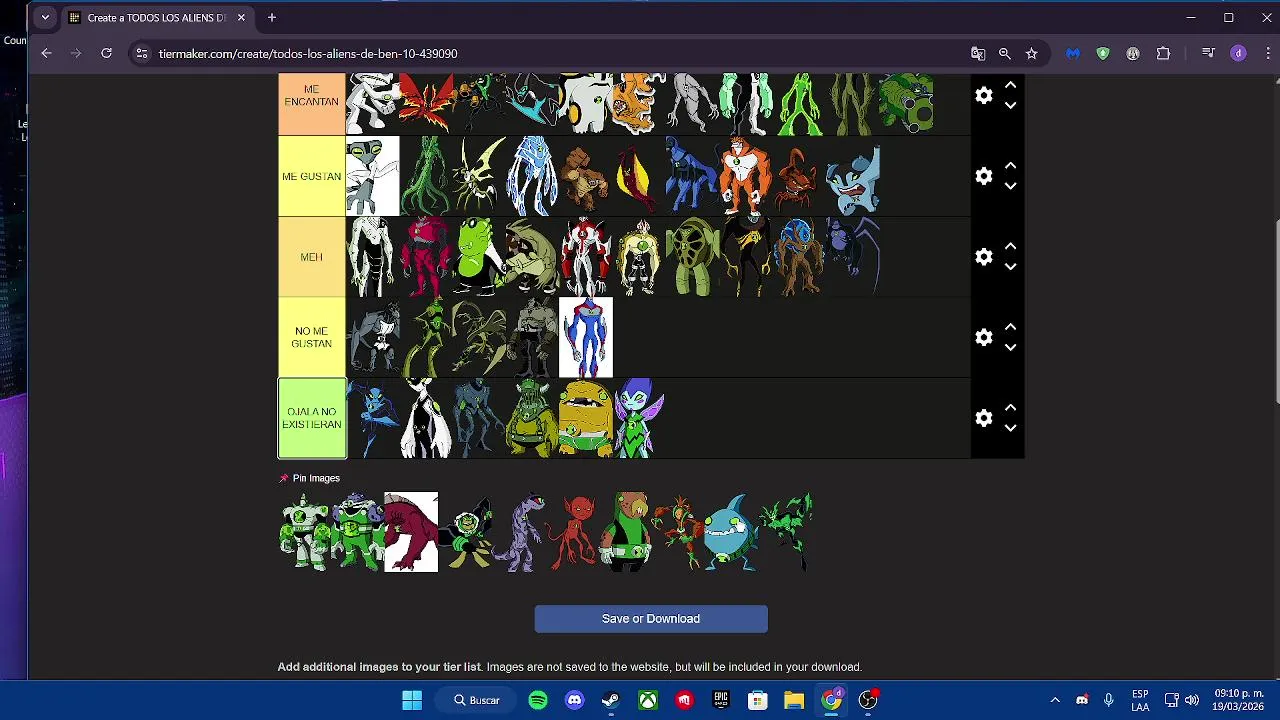This screenshot has width=1280, height=720.
Task: Click the NO ME GUSTAN tier label
Action: pyautogui.click(x=312, y=337)
